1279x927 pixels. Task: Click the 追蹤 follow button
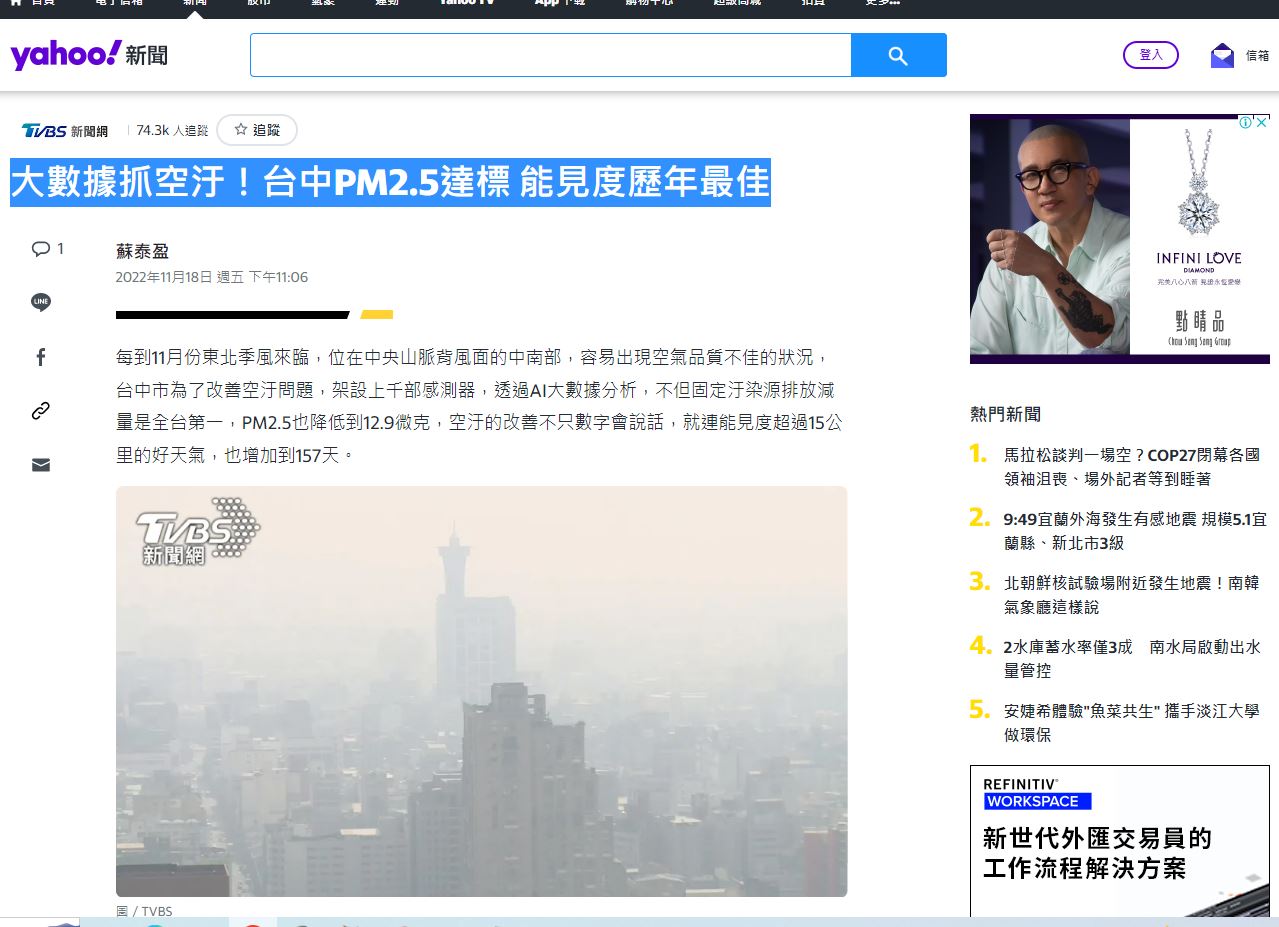(257, 130)
